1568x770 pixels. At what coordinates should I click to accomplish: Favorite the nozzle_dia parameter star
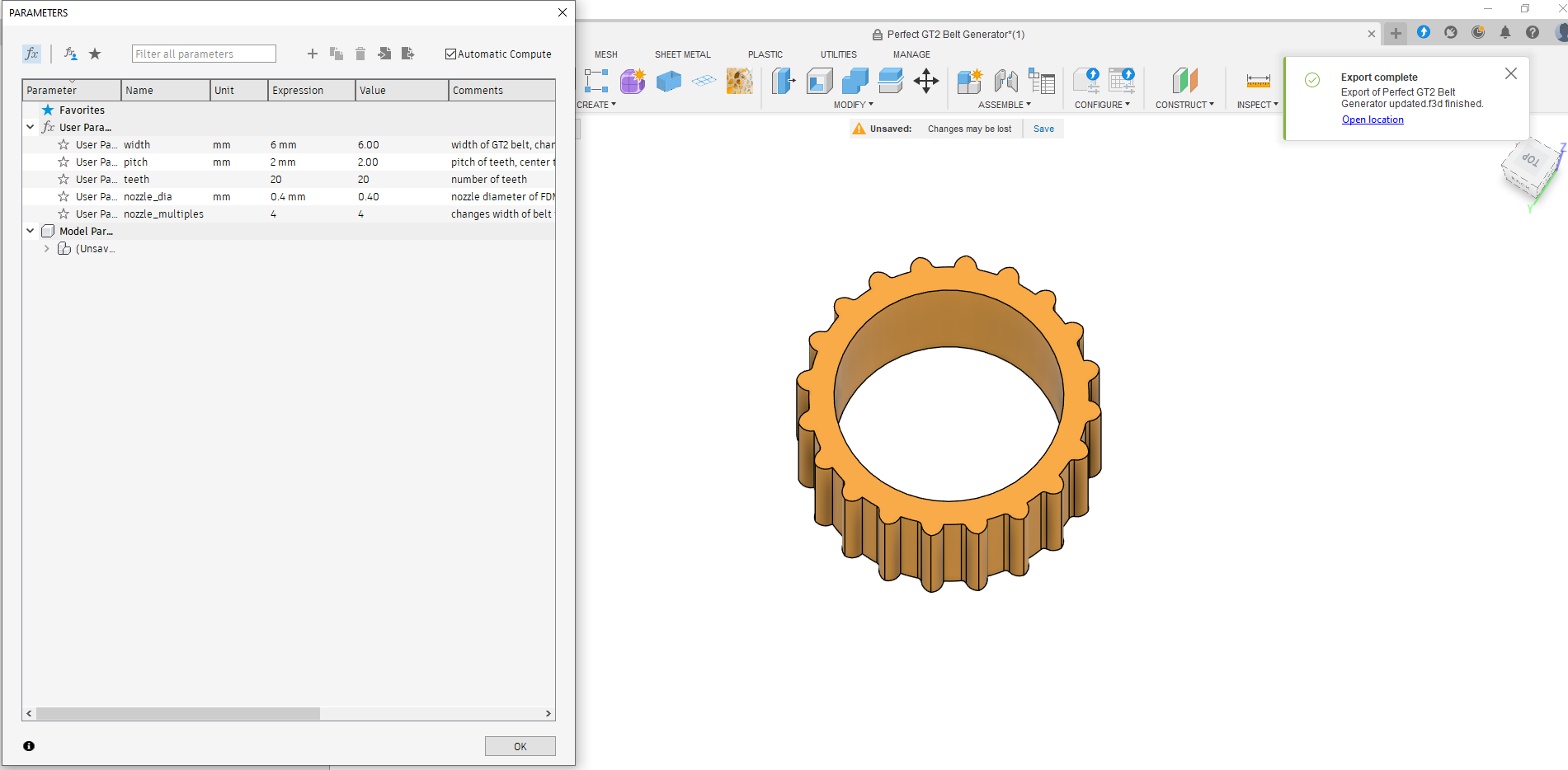64,196
